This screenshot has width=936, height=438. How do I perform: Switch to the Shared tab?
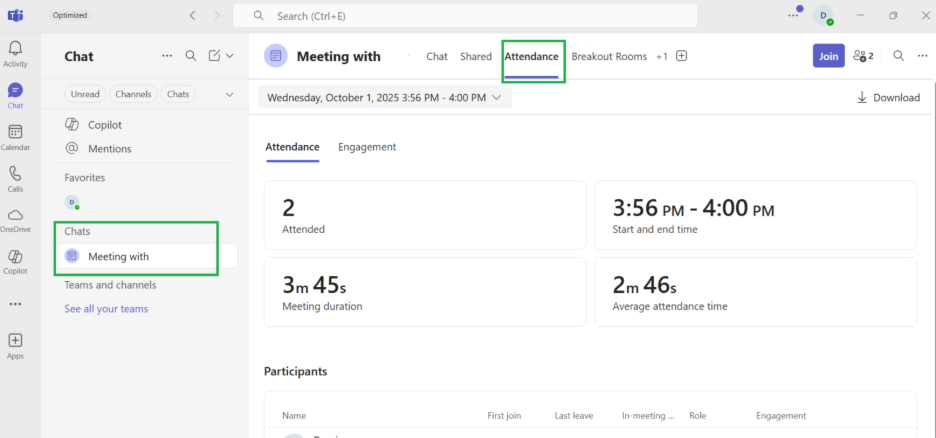click(x=476, y=57)
